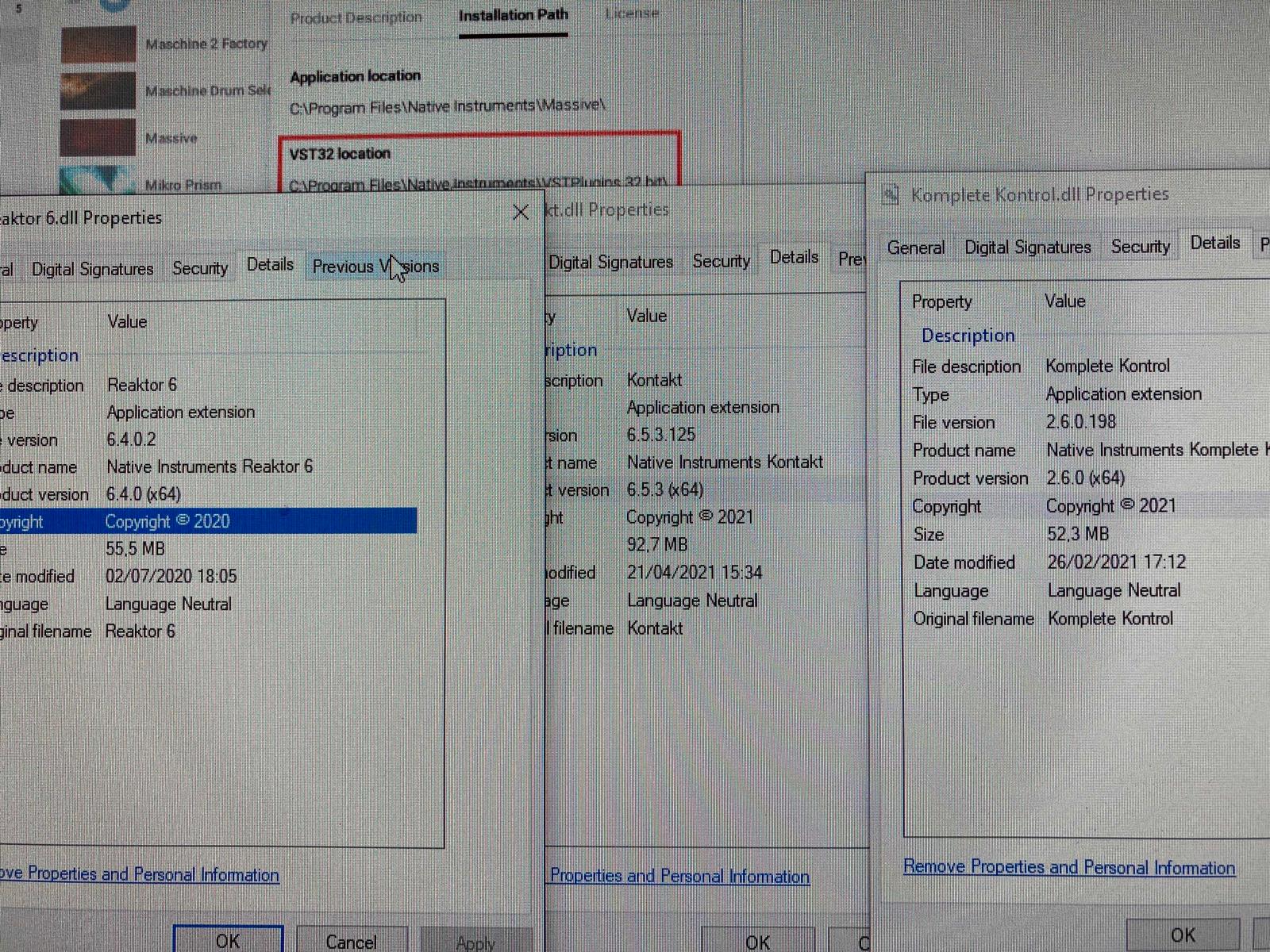
Task: Click Komplete Kontrol product version 2.6.0 (x64)
Action: pos(1085,478)
